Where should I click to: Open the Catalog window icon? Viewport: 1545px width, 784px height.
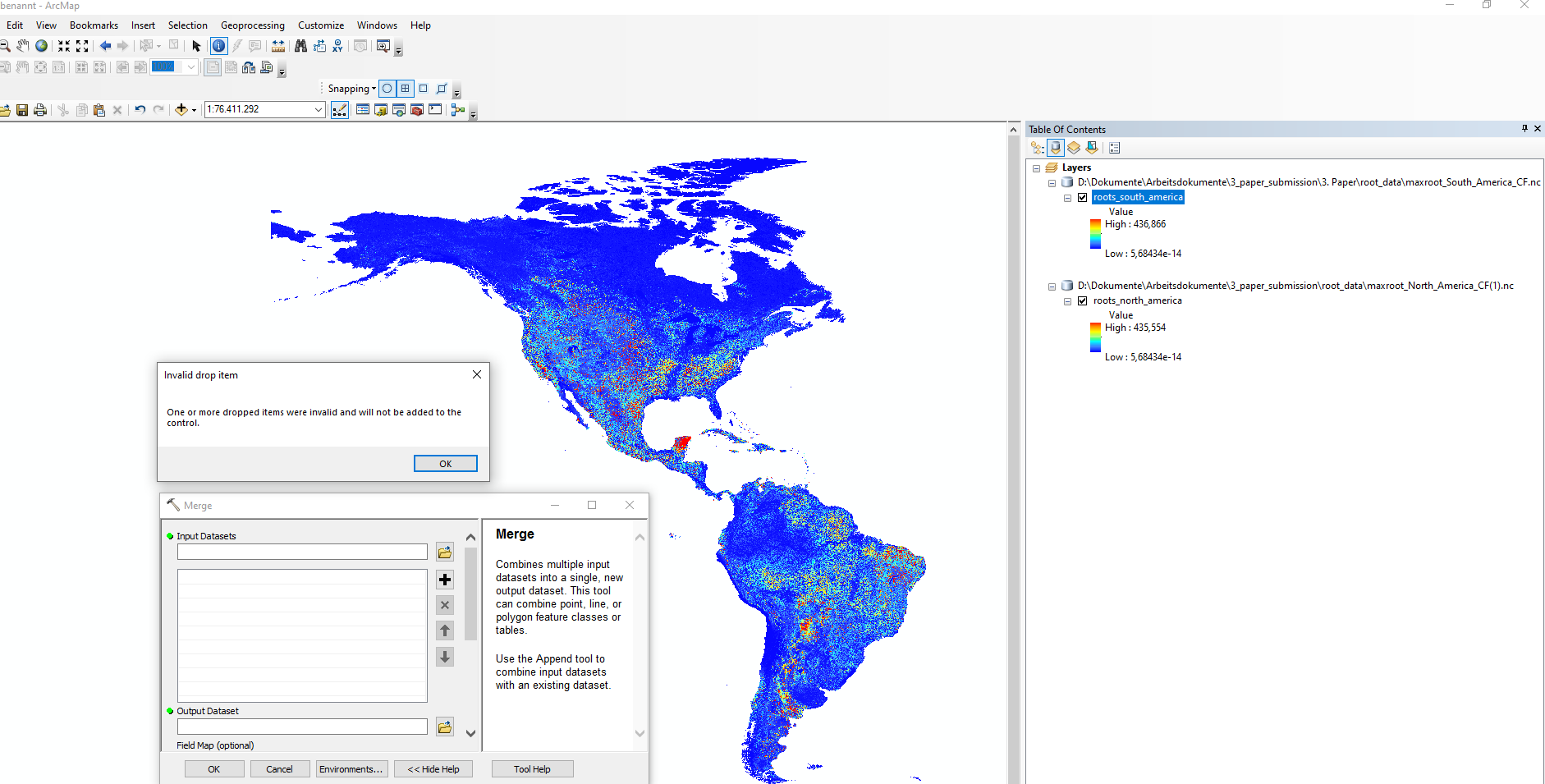(381, 110)
